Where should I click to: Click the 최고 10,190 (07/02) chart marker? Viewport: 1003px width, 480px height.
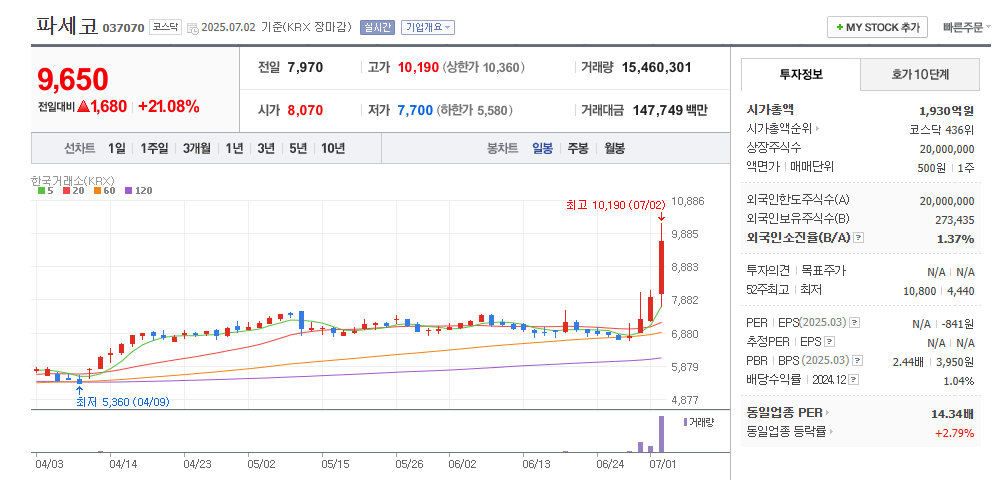pyautogui.click(x=617, y=205)
